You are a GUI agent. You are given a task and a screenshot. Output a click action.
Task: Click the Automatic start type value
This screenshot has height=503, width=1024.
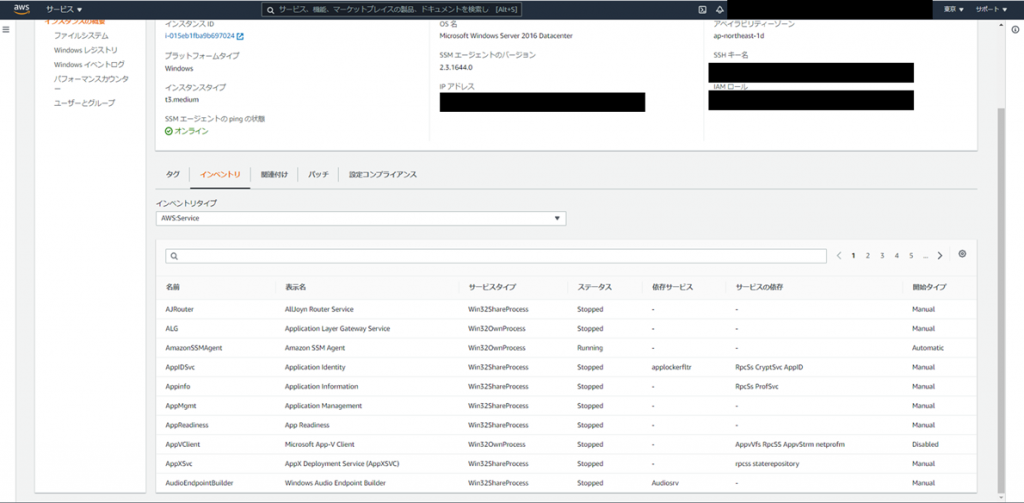coord(928,348)
